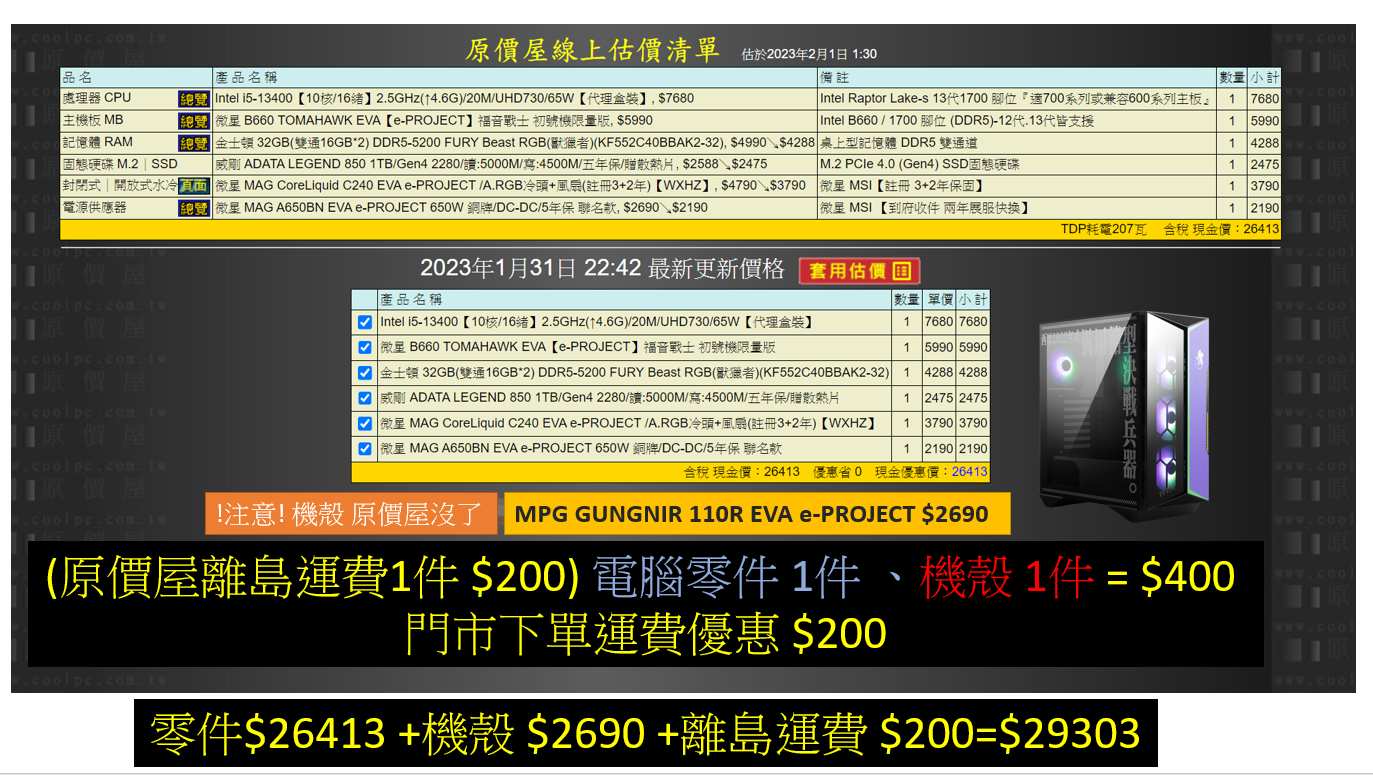Click Intel i5-13400 product name in top table
Screen dimensions: 1373x775
click(454, 99)
